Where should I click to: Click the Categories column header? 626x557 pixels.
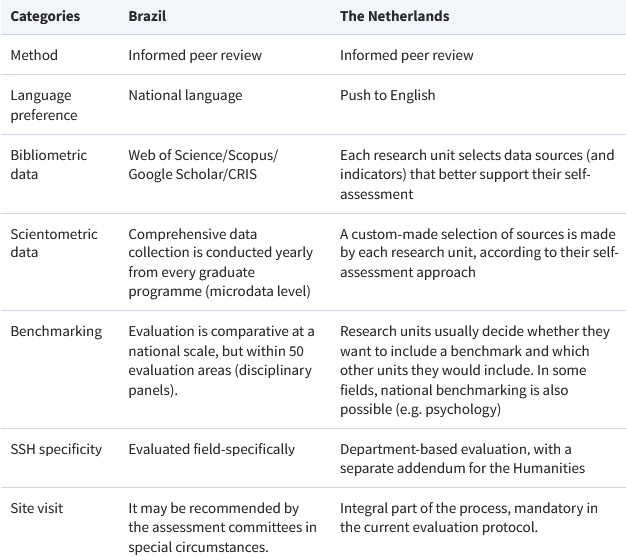(x=45, y=16)
